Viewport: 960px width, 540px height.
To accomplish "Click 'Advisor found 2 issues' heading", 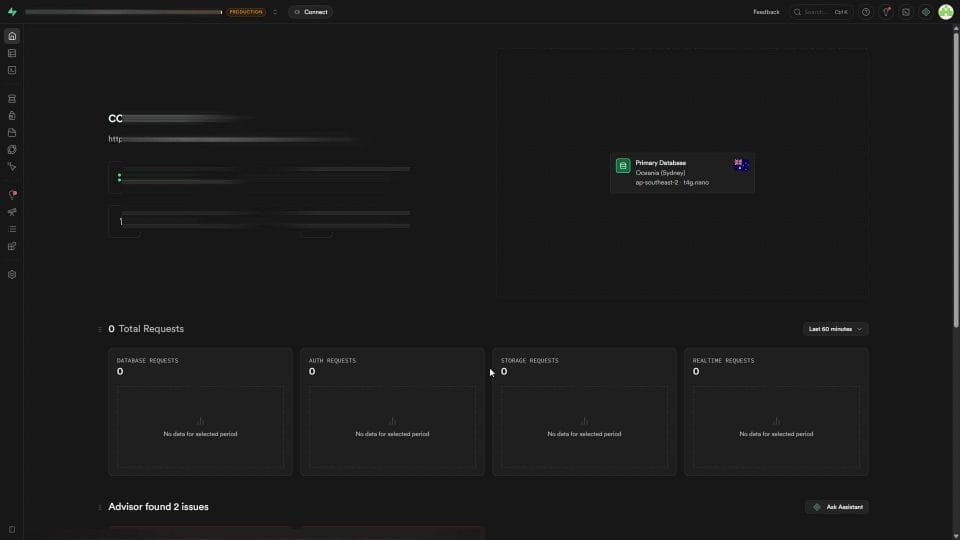I will point(159,507).
